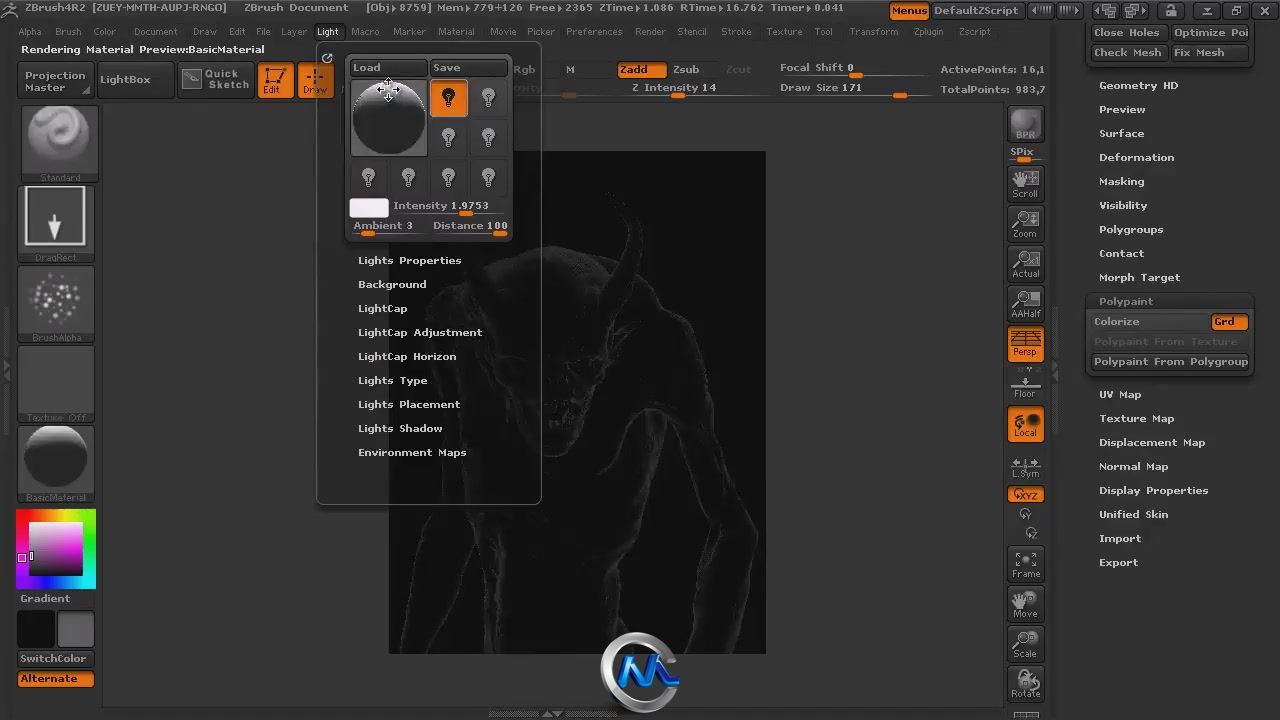This screenshot has width=1280, height=720.
Task: Open the Standard brush thumbnail
Action: point(60,144)
